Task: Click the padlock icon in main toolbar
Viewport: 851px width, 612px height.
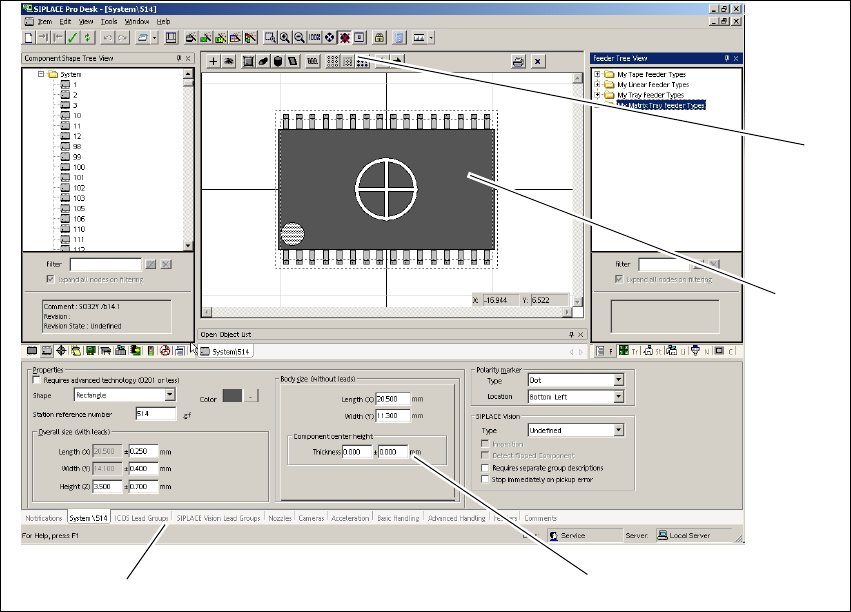Action: coord(380,38)
